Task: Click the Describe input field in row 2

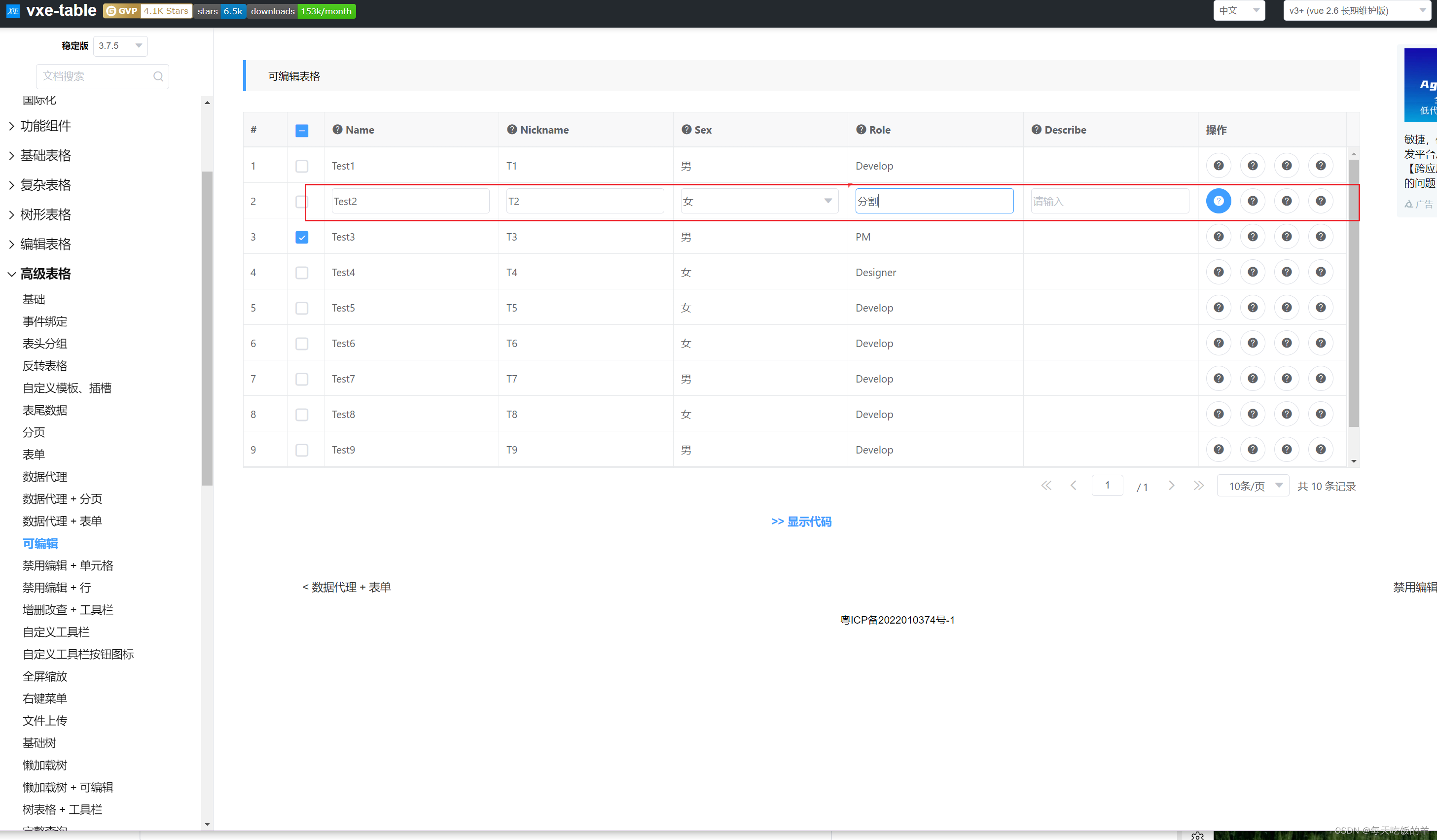Action: point(1109,201)
